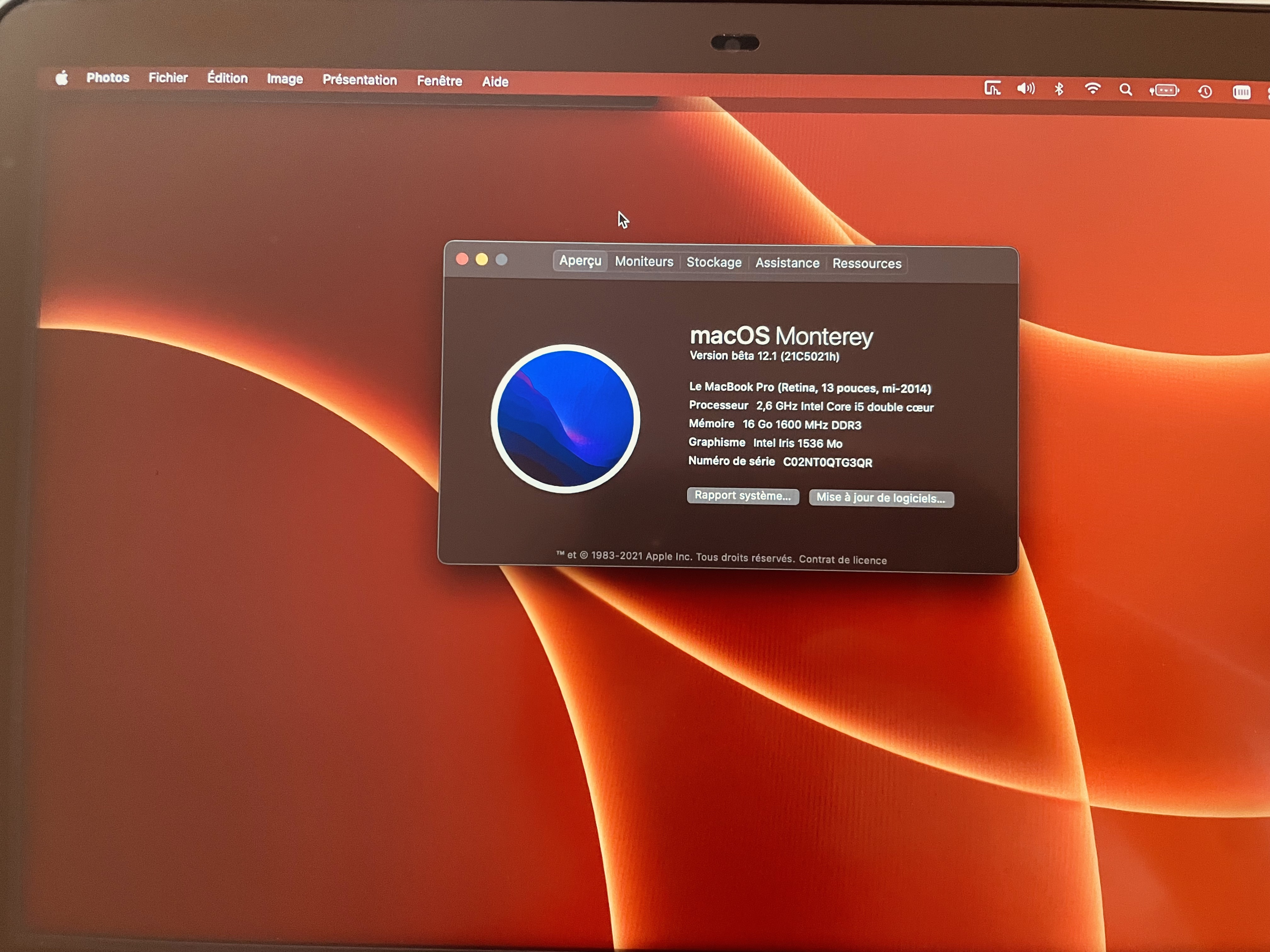This screenshot has height=952, width=1270.
Task: Click the "1983-2021 Apple Inc." copyright text
Action: pyautogui.click(x=641, y=556)
